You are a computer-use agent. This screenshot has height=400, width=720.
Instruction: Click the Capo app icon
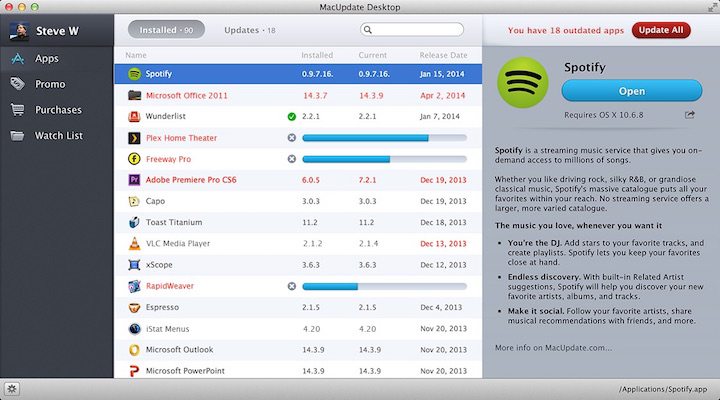pos(134,201)
